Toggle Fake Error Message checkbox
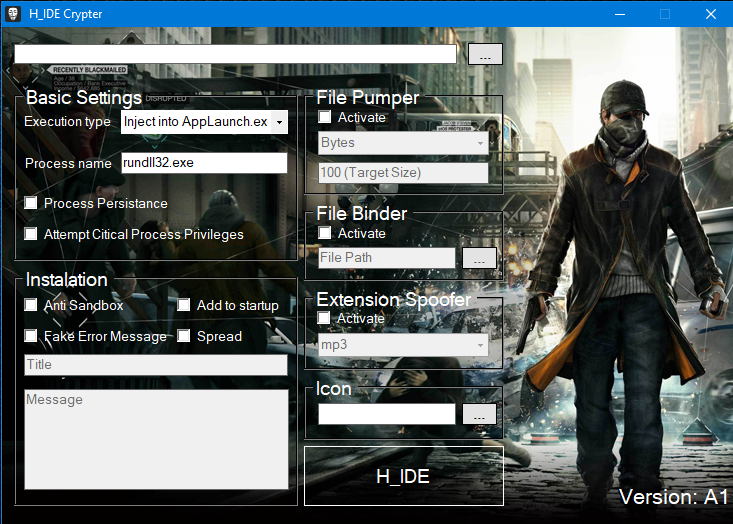Viewport: 733px width, 524px height. (x=31, y=336)
